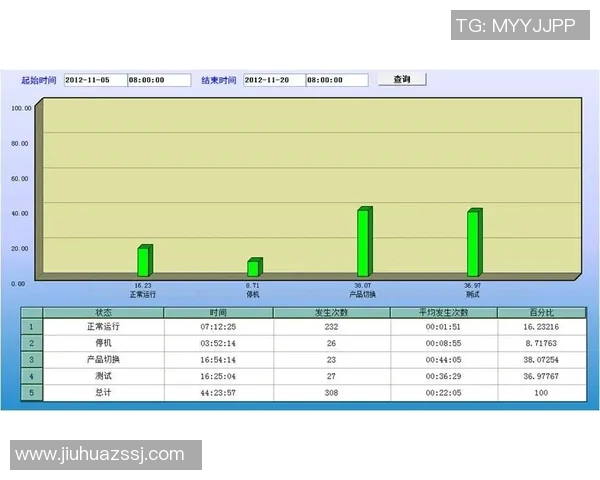Click the 查询 query button
Viewport: 600px width, 480px height.
tap(402, 79)
